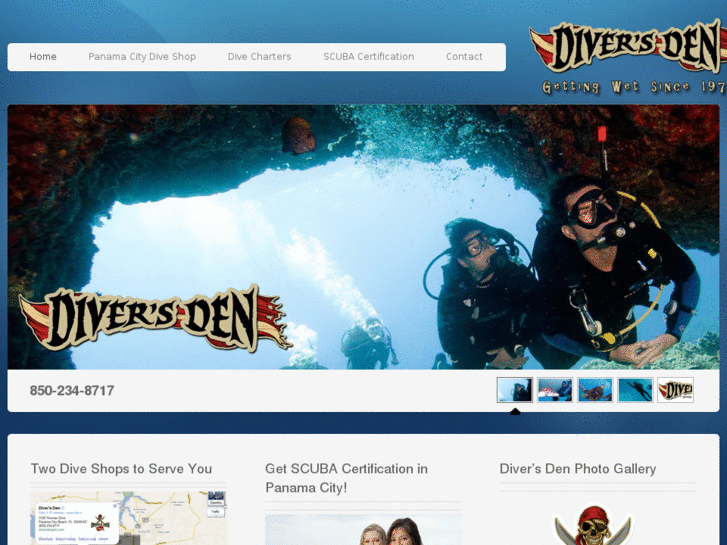Select the first slider thumbnail with divers
The width and height of the screenshot is (727, 545).
[x=515, y=390]
